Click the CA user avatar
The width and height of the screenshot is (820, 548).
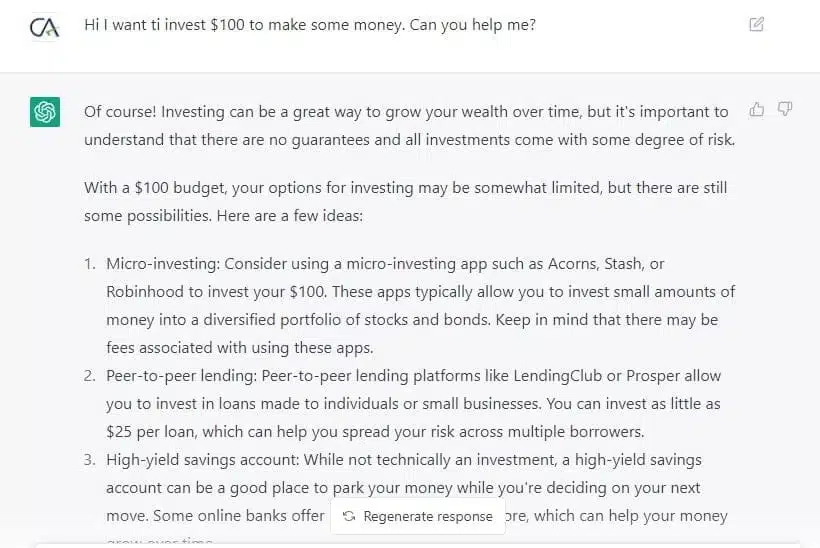coord(45,27)
